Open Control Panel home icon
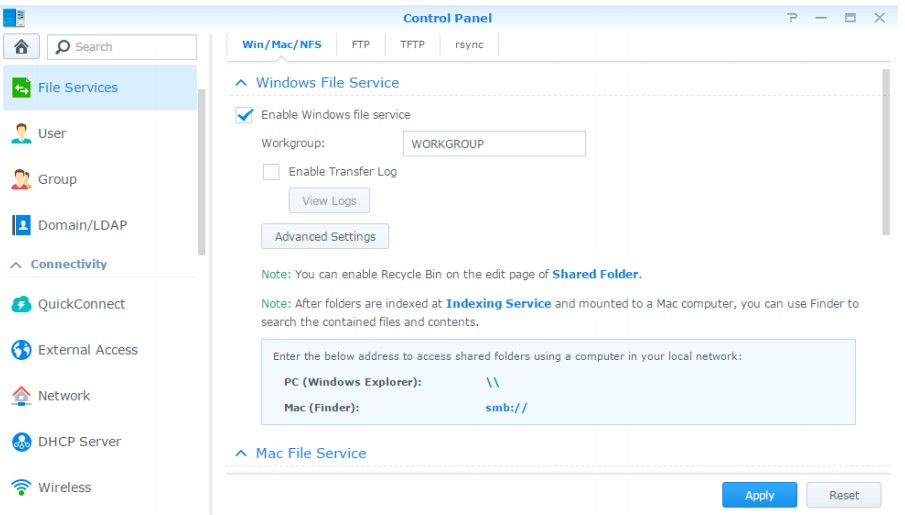 coord(21,47)
